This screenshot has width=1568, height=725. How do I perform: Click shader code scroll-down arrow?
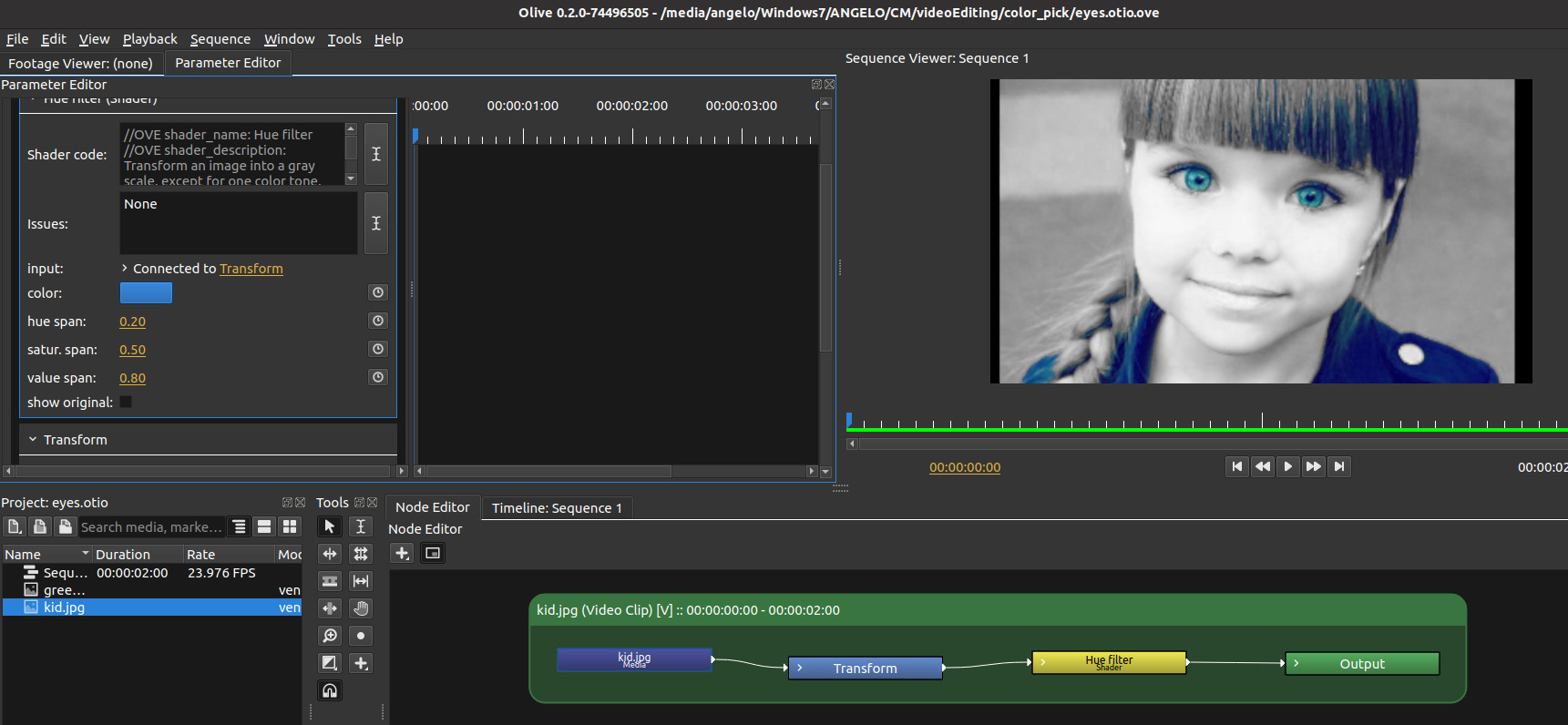point(351,179)
